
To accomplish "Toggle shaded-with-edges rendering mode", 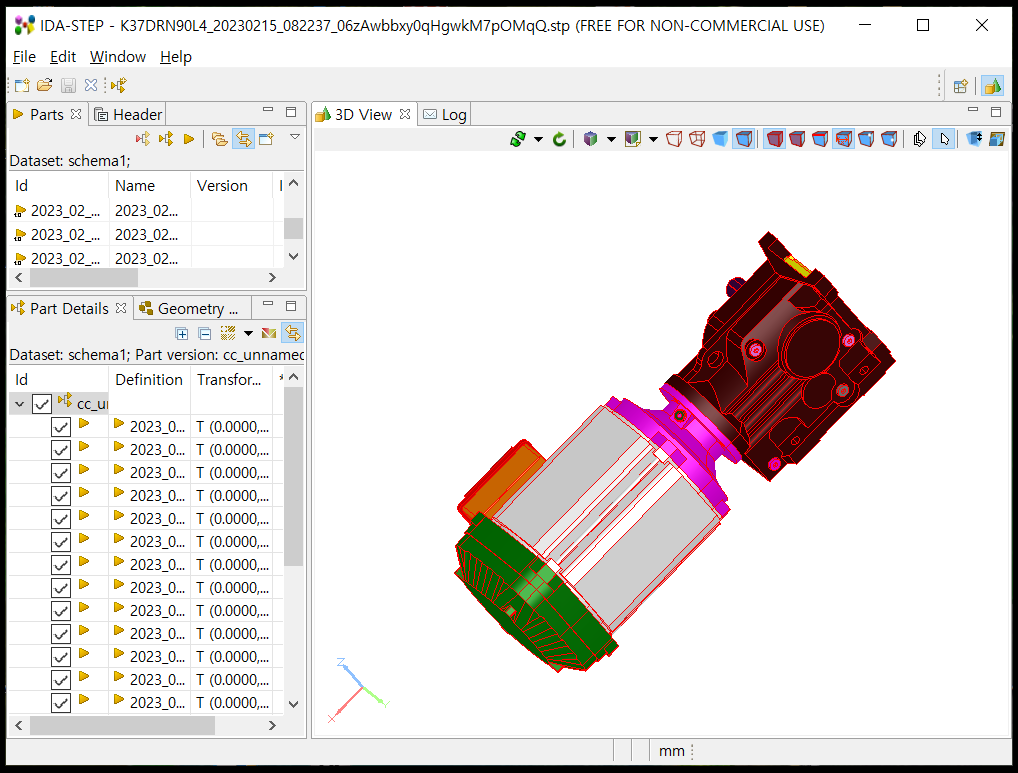I will [x=744, y=139].
